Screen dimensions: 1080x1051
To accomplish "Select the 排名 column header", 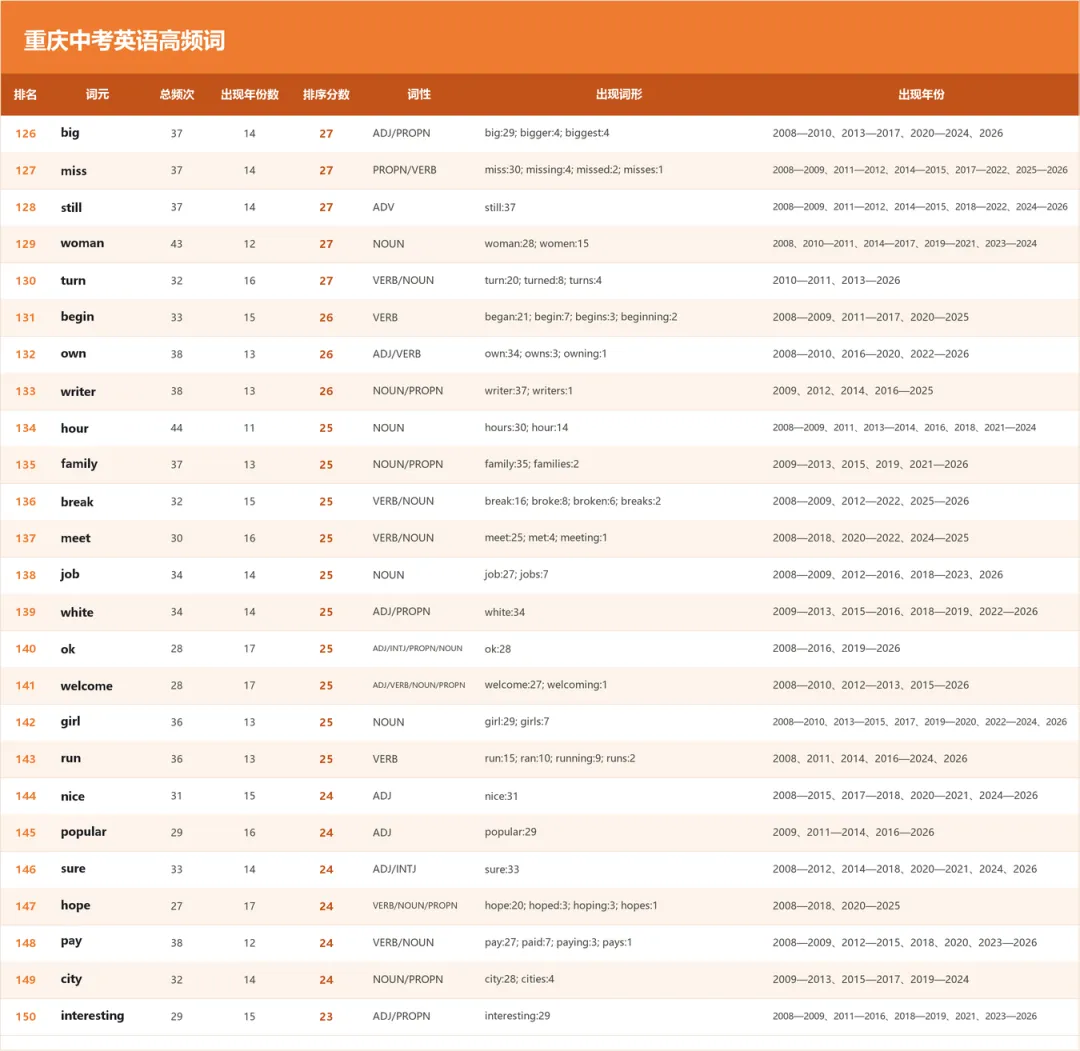I will click(x=25, y=94).
